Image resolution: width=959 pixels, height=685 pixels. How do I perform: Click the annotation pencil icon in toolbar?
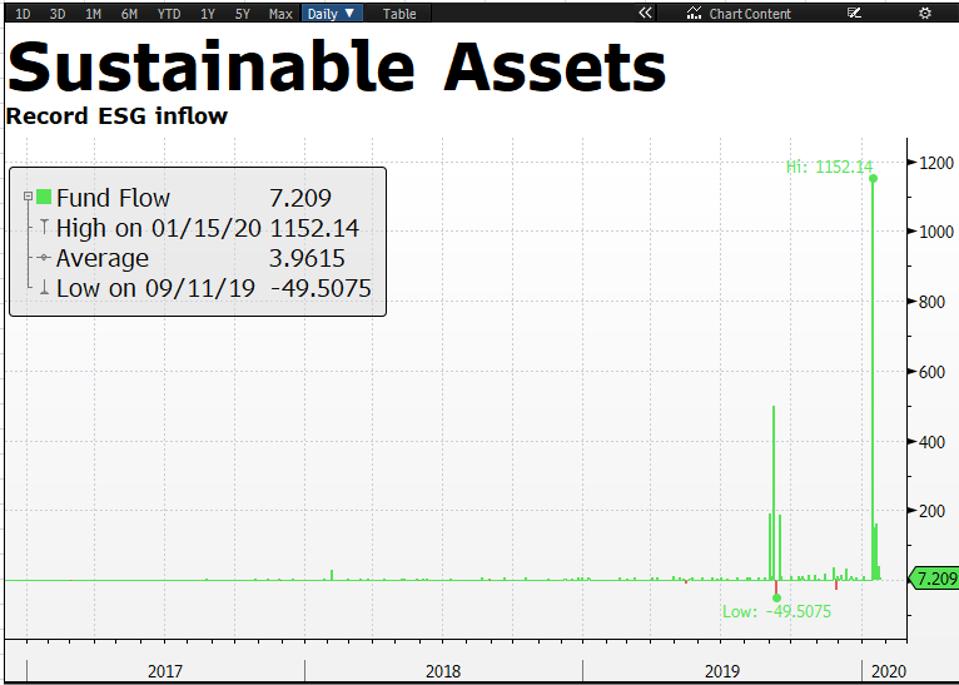tap(854, 13)
